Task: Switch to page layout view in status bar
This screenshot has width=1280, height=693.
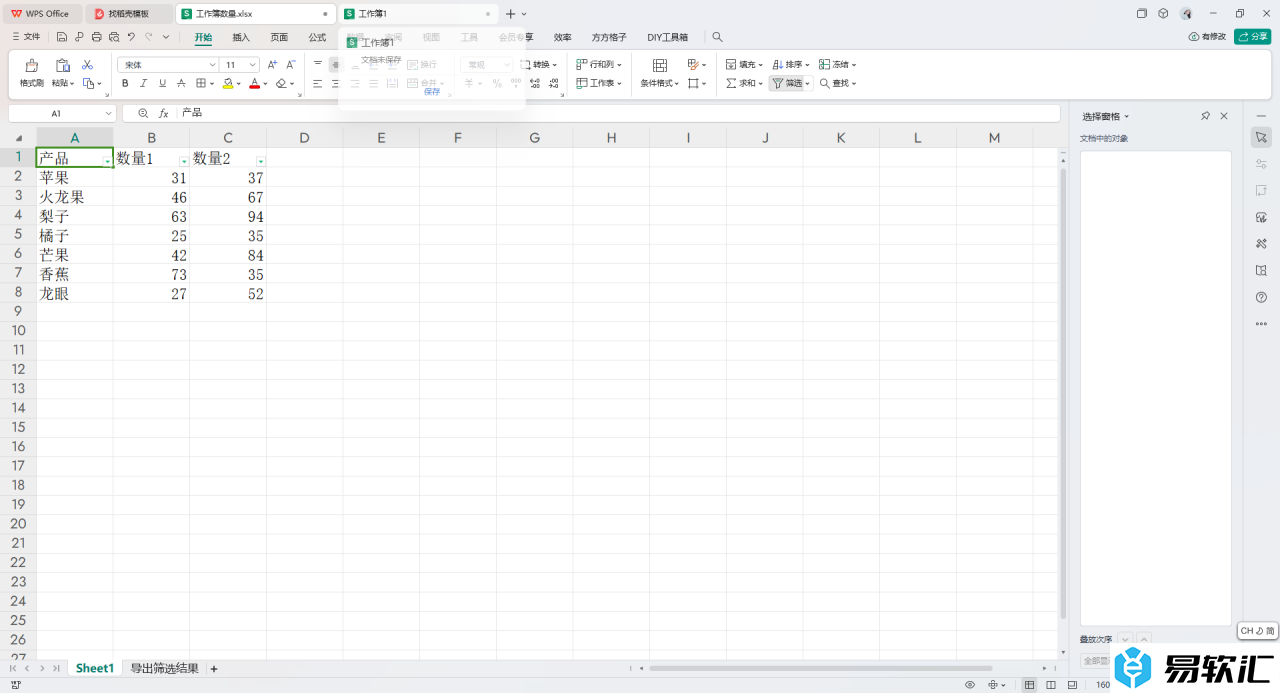Action: pos(1051,685)
